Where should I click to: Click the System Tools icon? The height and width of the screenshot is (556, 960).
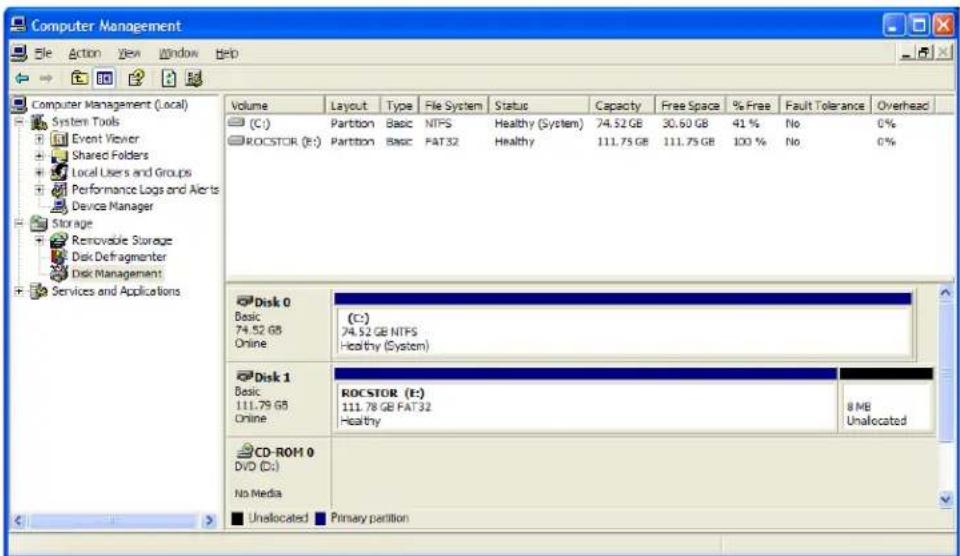click(x=39, y=122)
